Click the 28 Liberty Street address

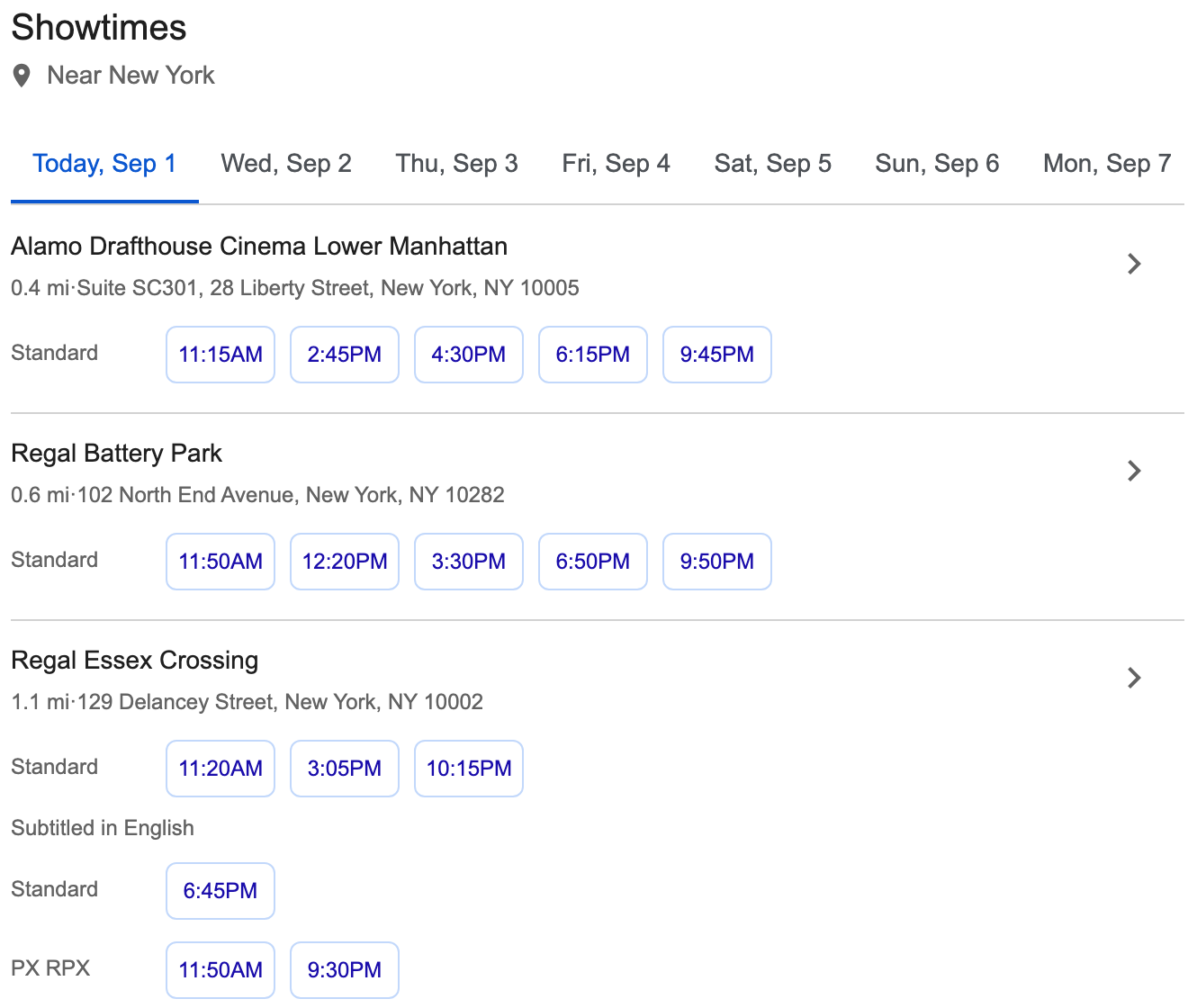[328, 288]
